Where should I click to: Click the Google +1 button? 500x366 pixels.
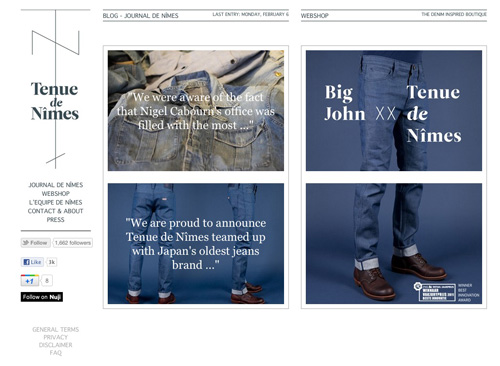pos(30,281)
